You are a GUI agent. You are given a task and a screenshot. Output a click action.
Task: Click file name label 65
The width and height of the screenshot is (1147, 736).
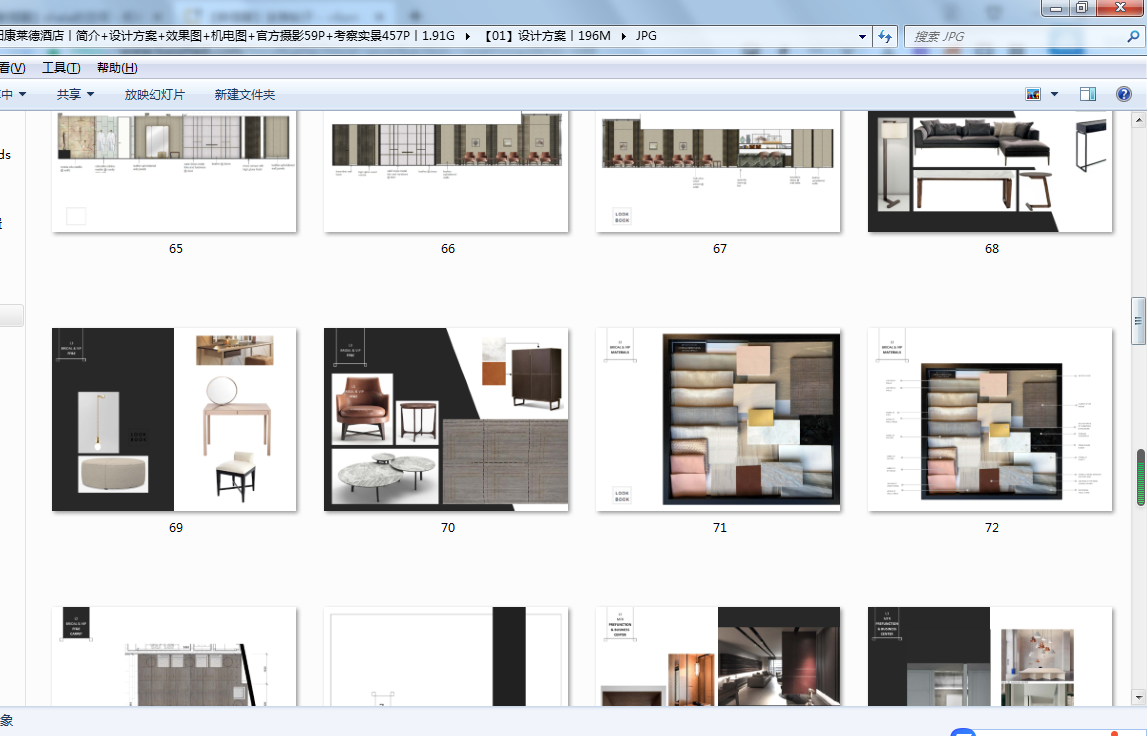176,249
